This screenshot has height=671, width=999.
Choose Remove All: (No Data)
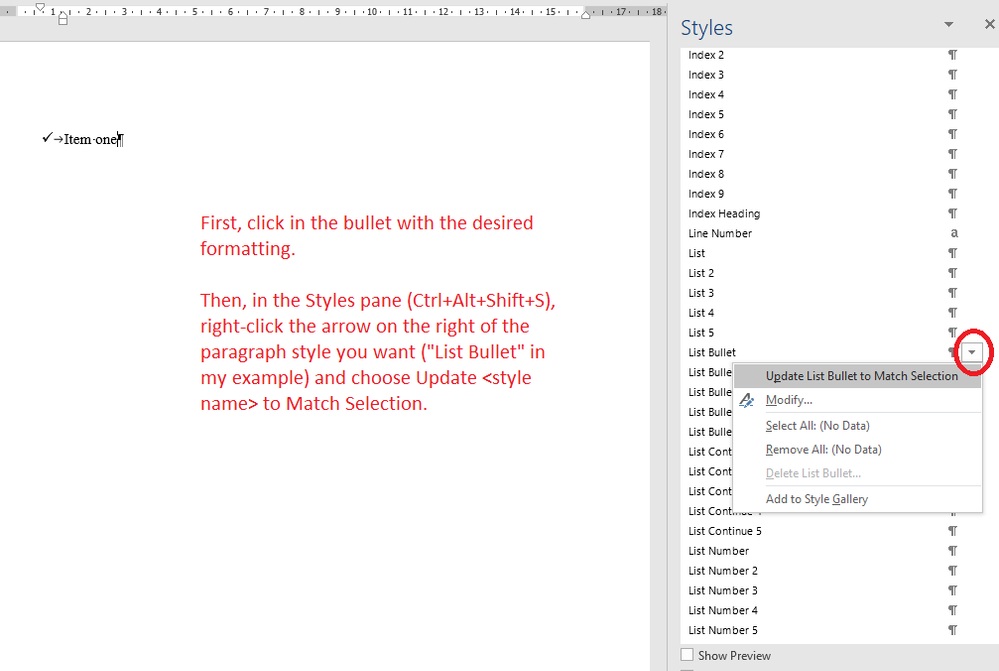[x=823, y=449]
